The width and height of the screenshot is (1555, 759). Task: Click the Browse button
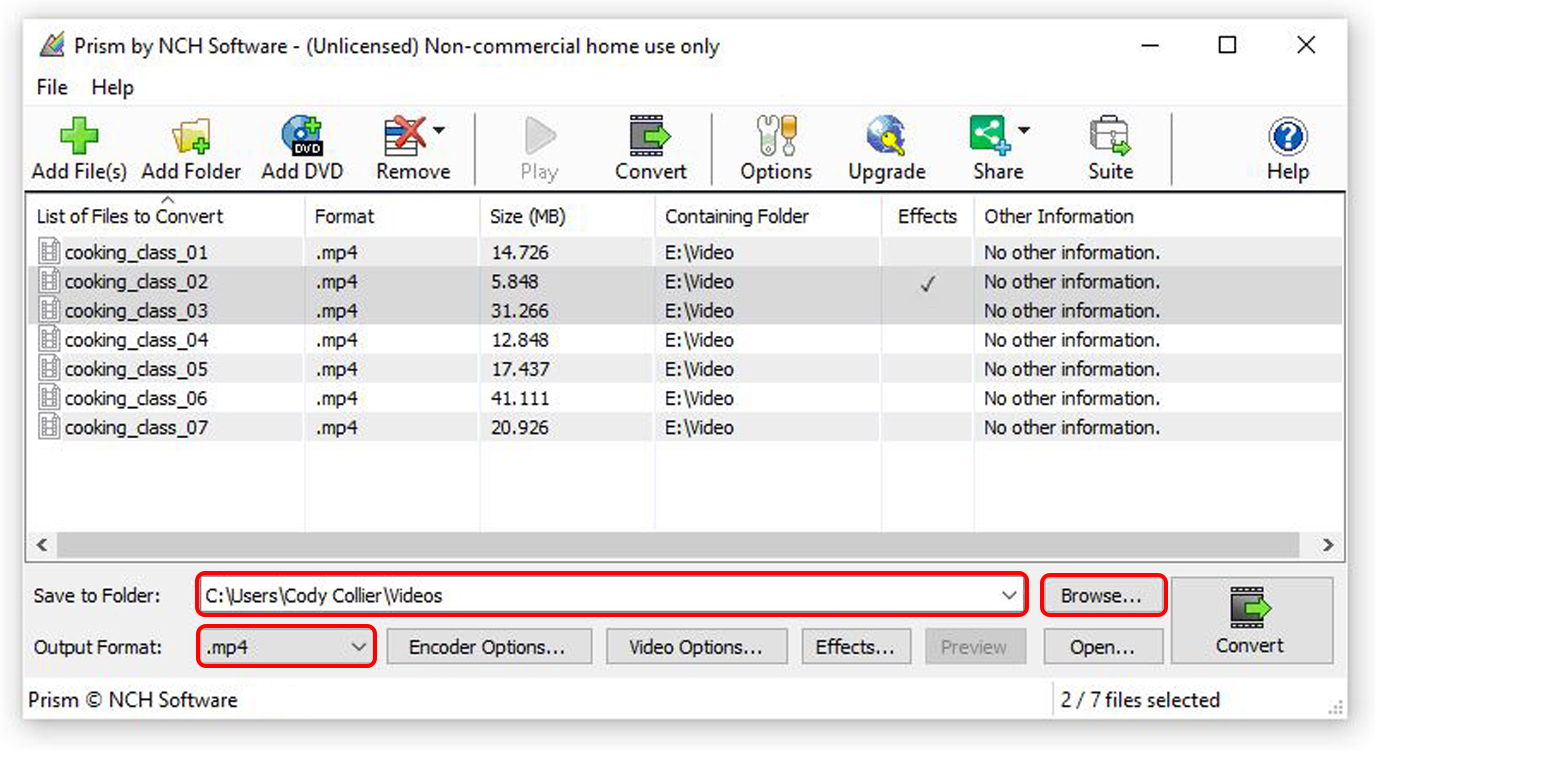pos(1102,595)
